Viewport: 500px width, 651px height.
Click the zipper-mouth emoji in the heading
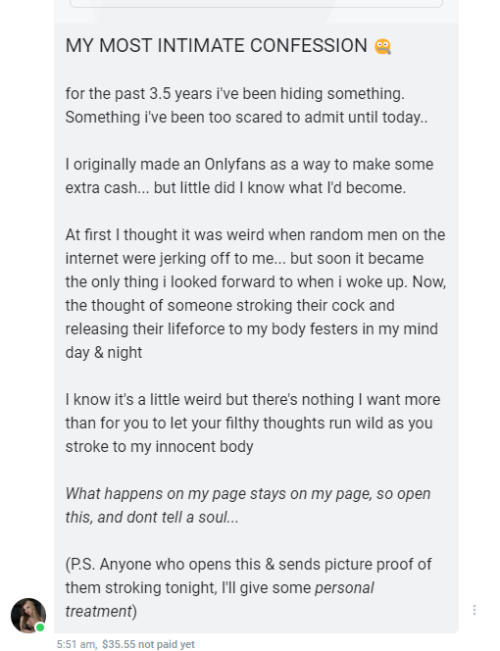(x=382, y=46)
